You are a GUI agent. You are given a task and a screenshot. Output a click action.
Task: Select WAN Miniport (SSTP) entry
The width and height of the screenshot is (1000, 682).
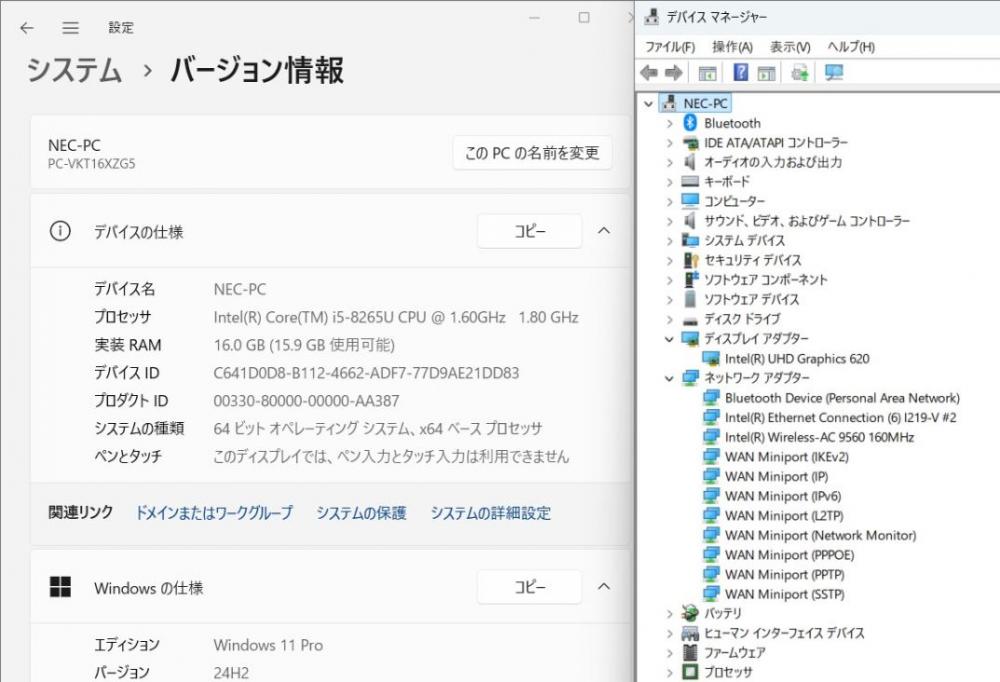(784, 594)
